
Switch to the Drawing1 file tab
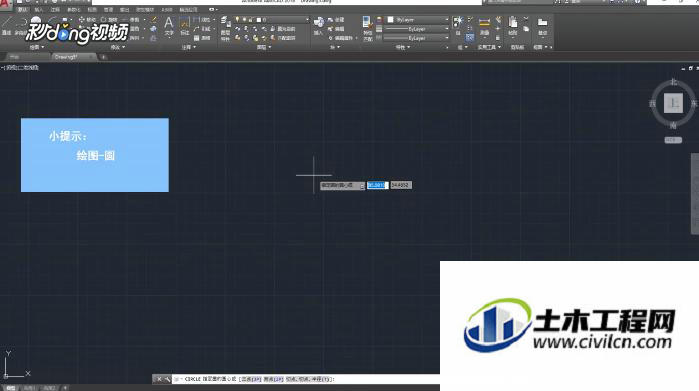click(x=66, y=57)
